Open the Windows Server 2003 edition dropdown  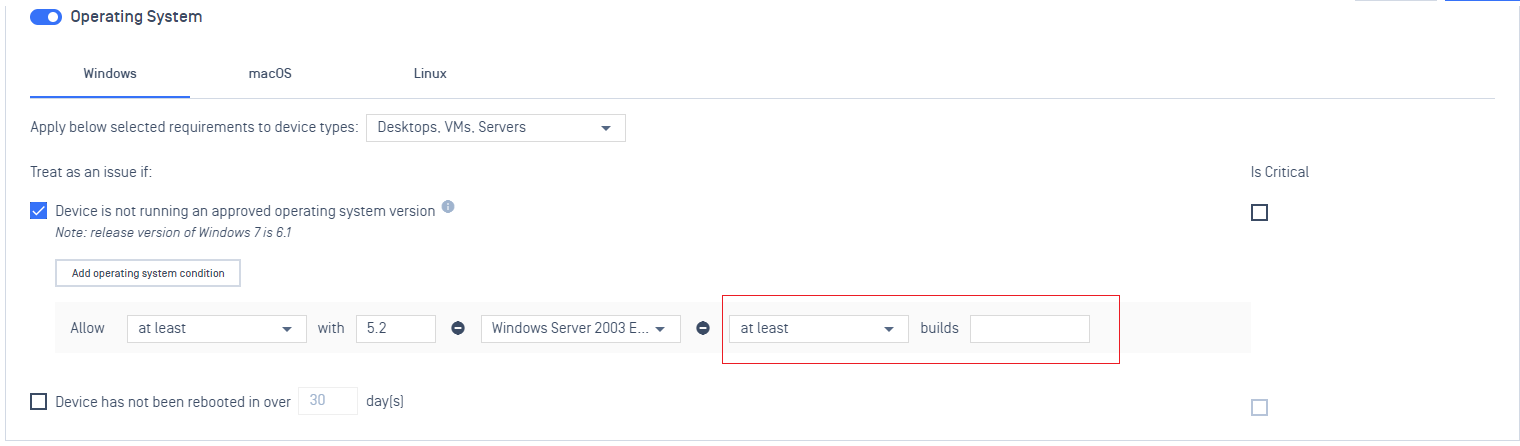(x=581, y=328)
